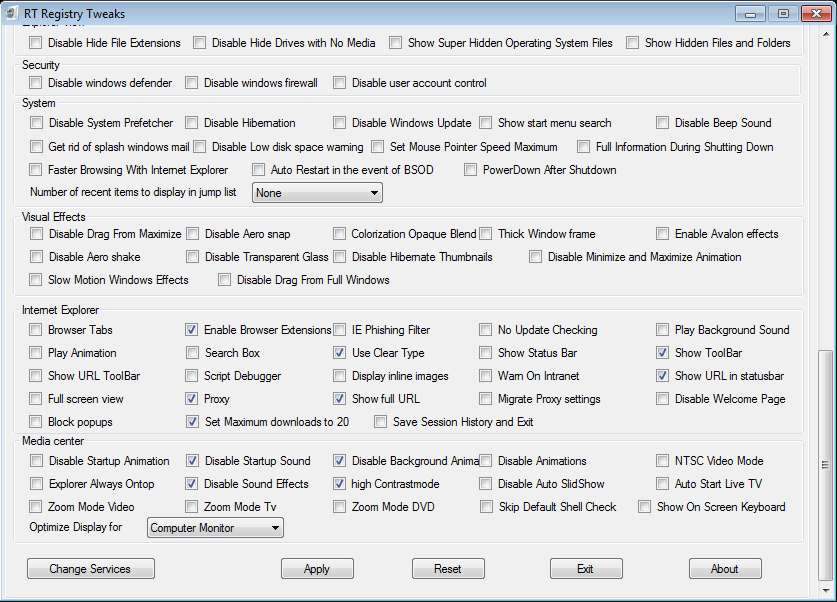Check Disable Startup Animation

click(36, 461)
